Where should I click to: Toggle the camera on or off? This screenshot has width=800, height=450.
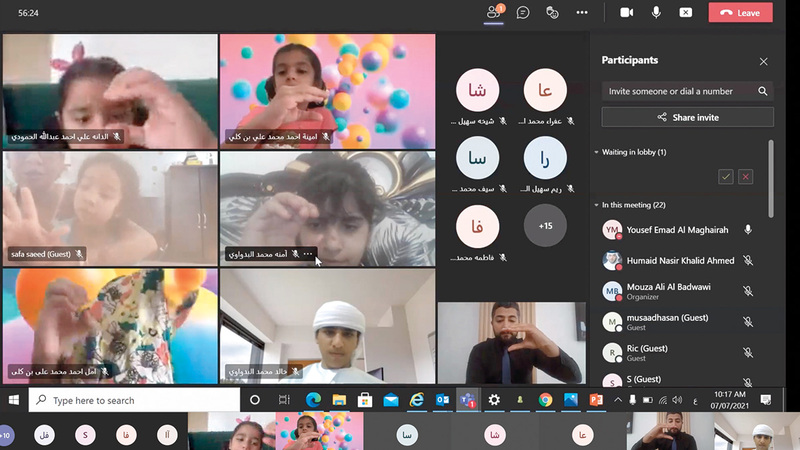click(x=627, y=12)
